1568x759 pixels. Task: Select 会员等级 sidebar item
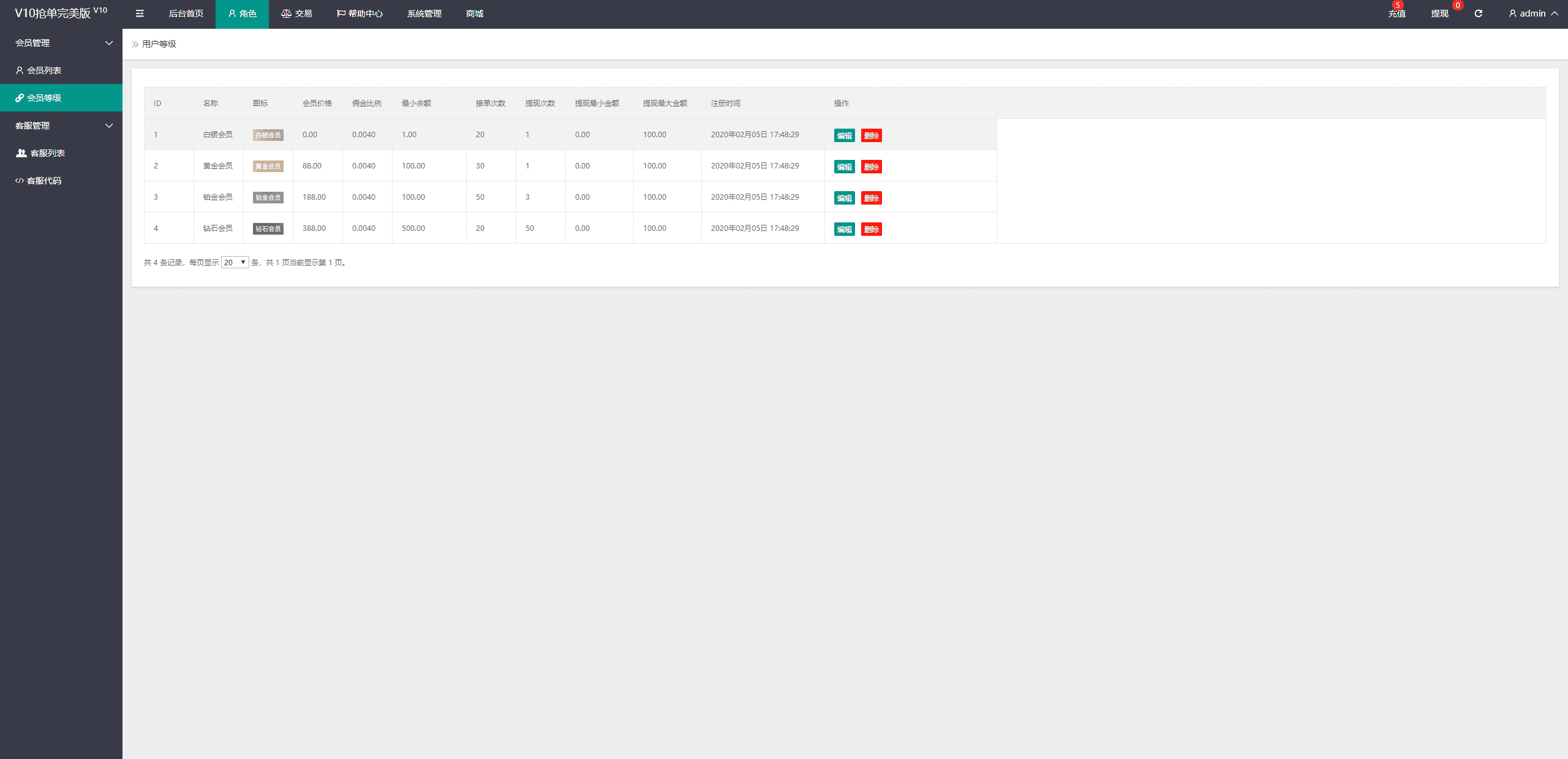pyautogui.click(x=44, y=98)
